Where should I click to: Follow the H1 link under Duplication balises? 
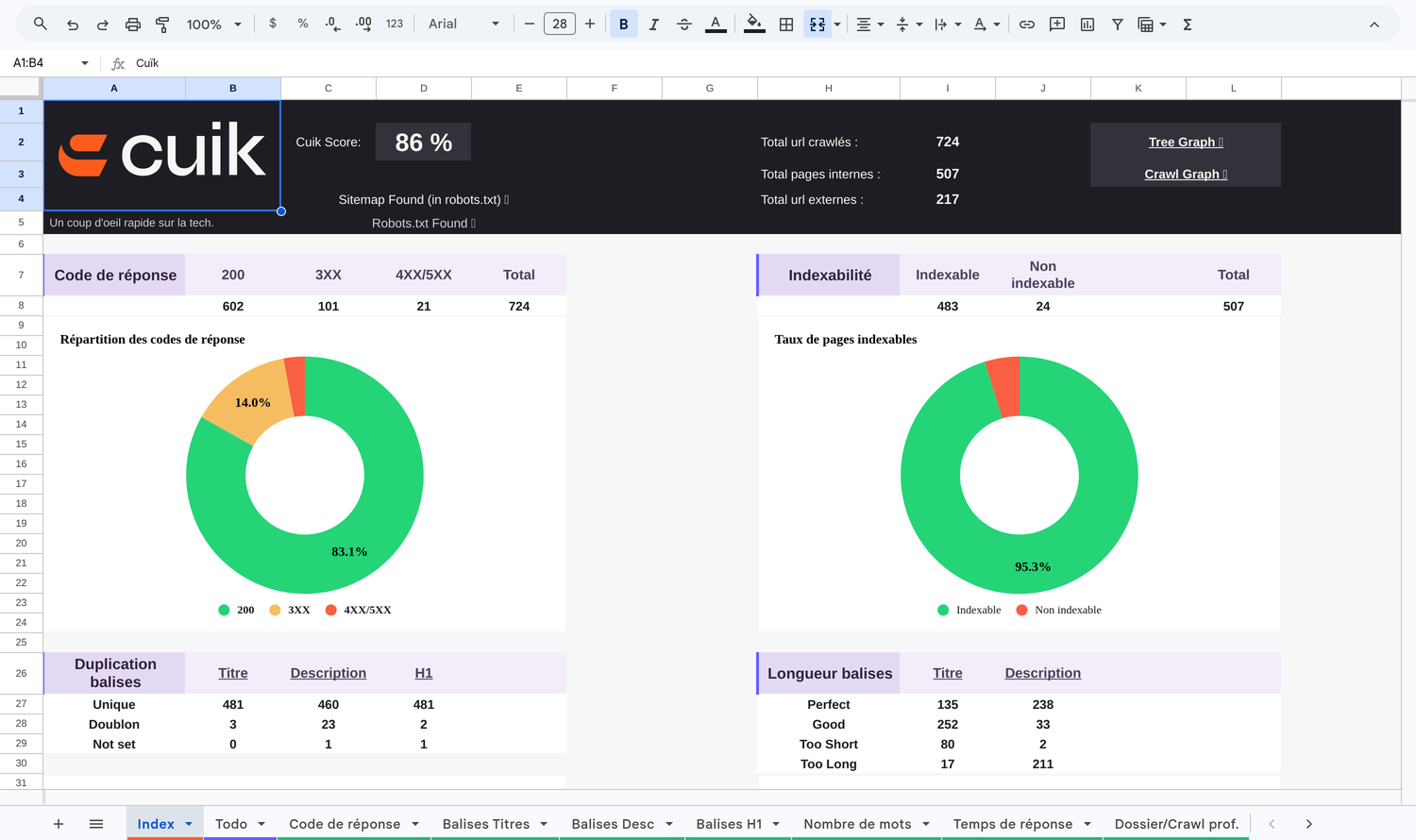424,673
